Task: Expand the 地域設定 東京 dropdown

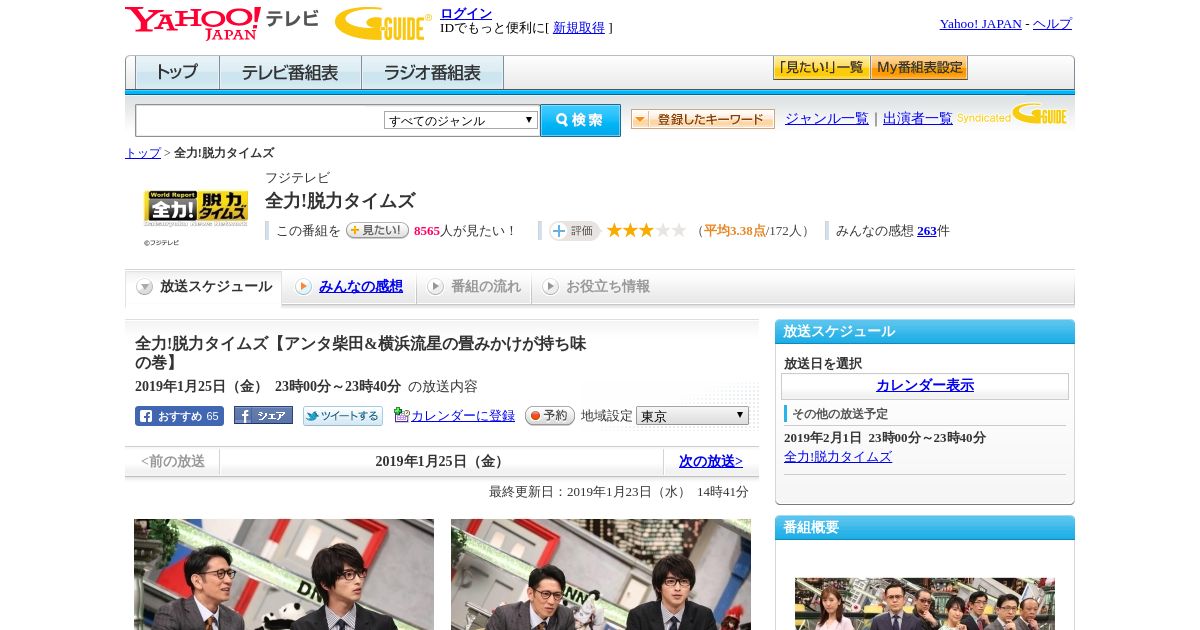Action: click(x=692, y=415)
